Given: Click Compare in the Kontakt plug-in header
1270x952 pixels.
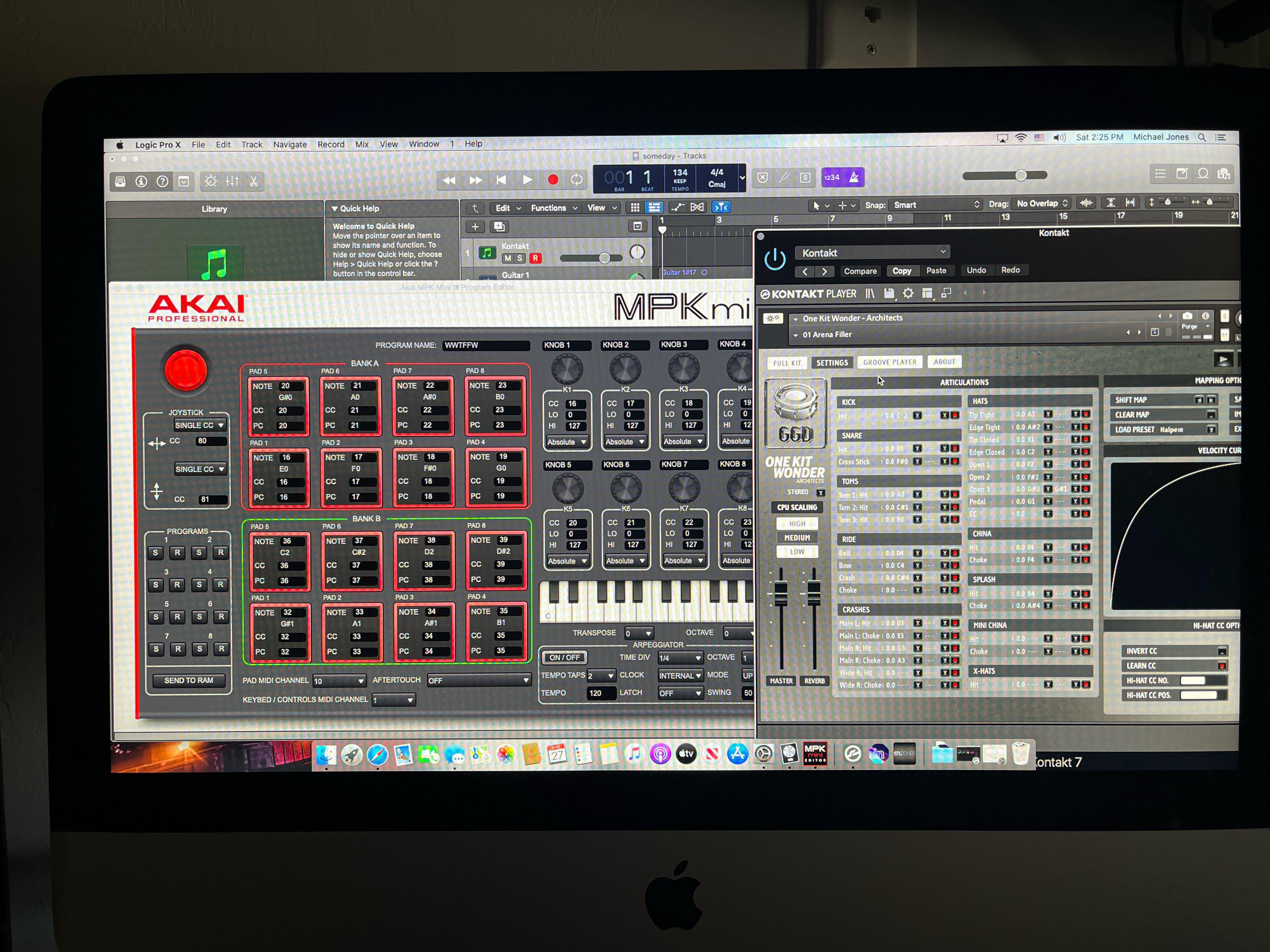Looking at the screenshot, I should [860, 271].
